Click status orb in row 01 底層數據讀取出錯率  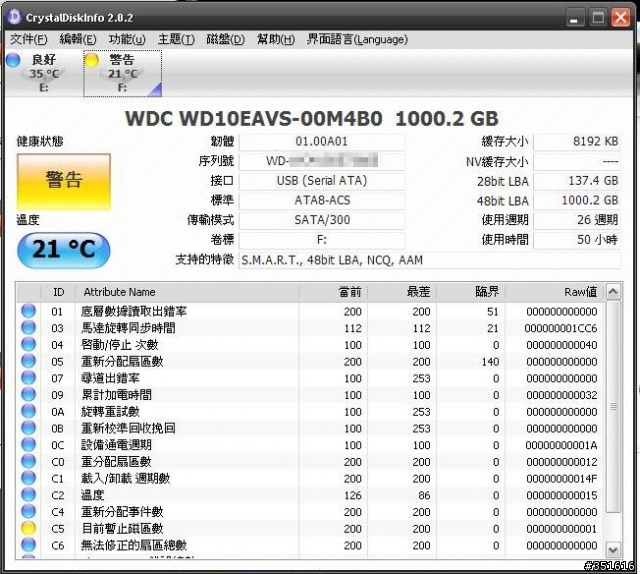point(29,311)
